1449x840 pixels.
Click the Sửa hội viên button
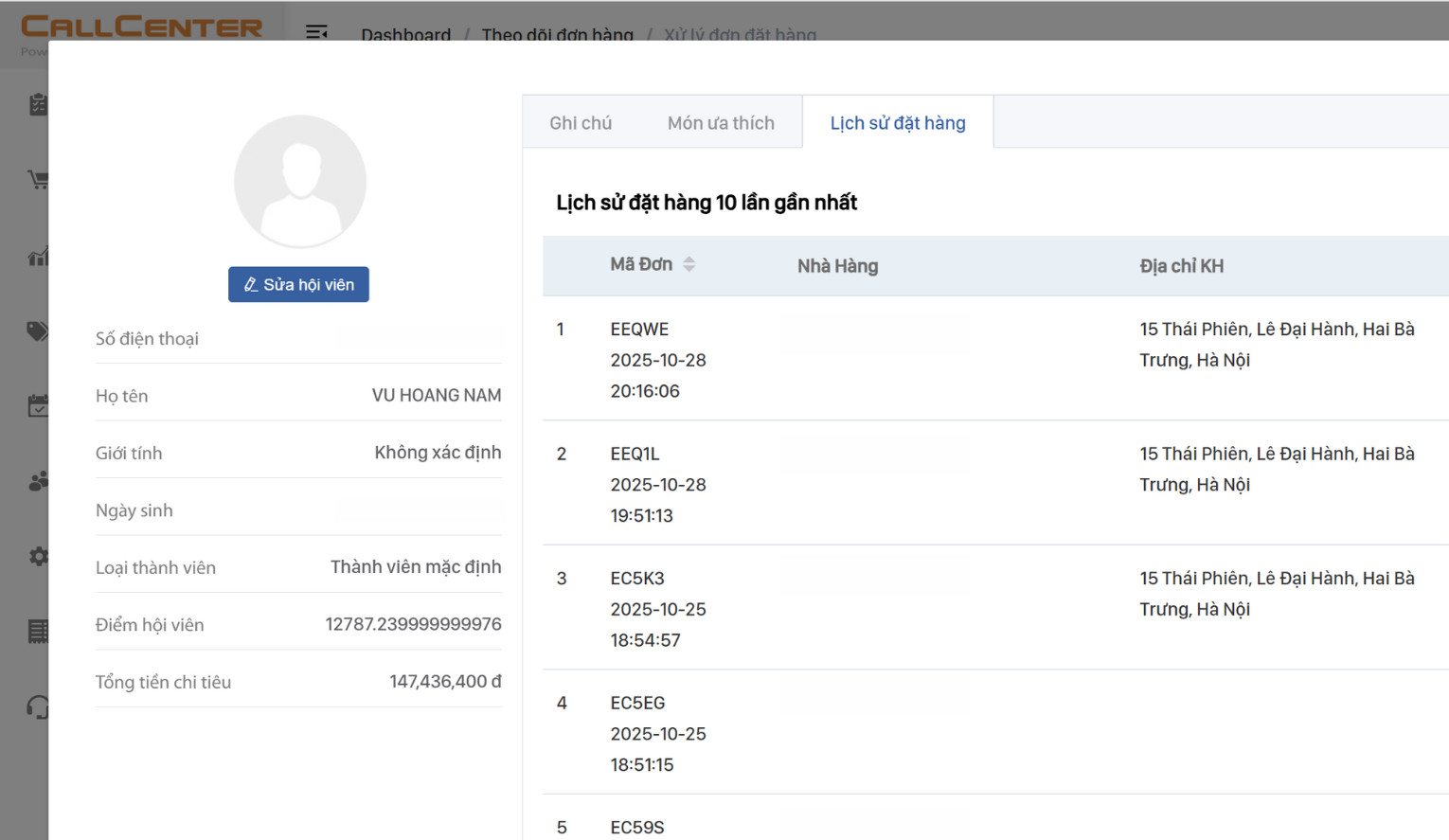pyautogui.click(x=298, y=284)
